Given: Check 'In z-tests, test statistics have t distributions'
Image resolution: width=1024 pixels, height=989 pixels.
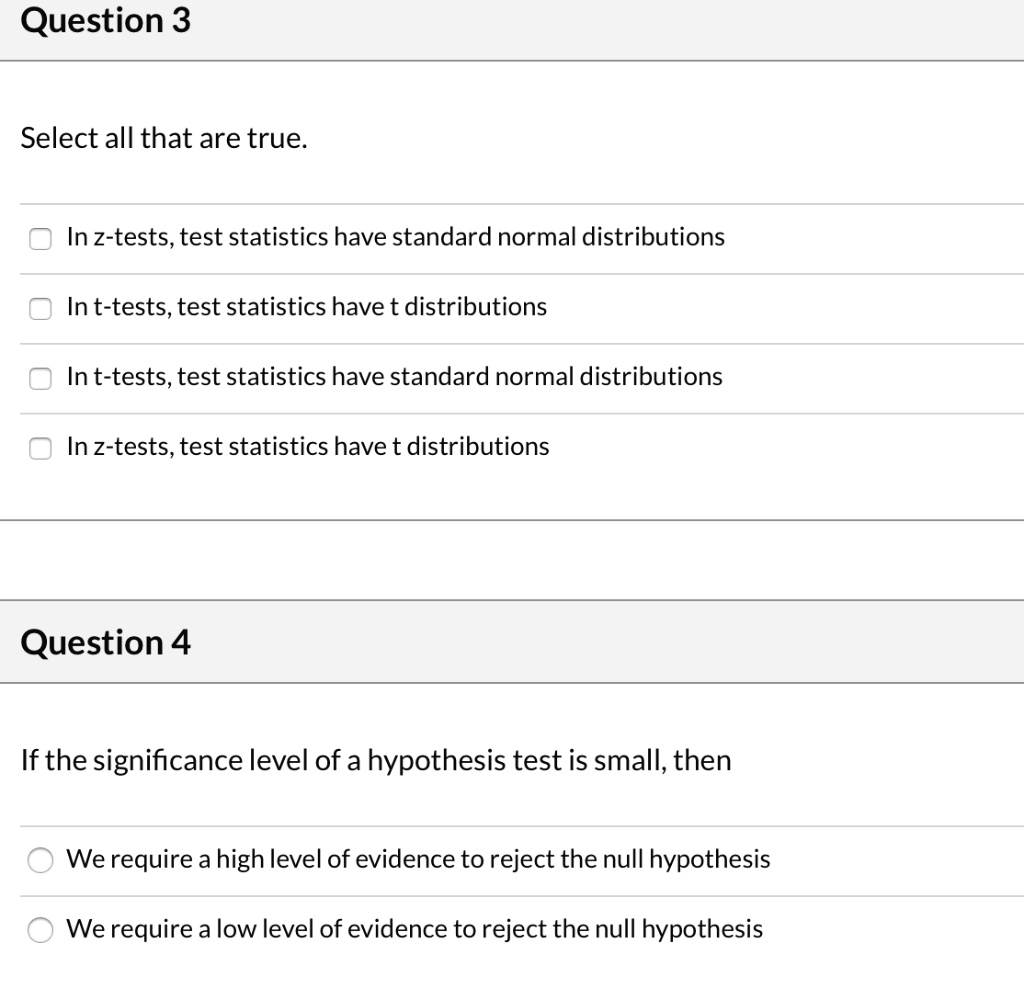Looking at the screenshot, I should coord(40,448).
